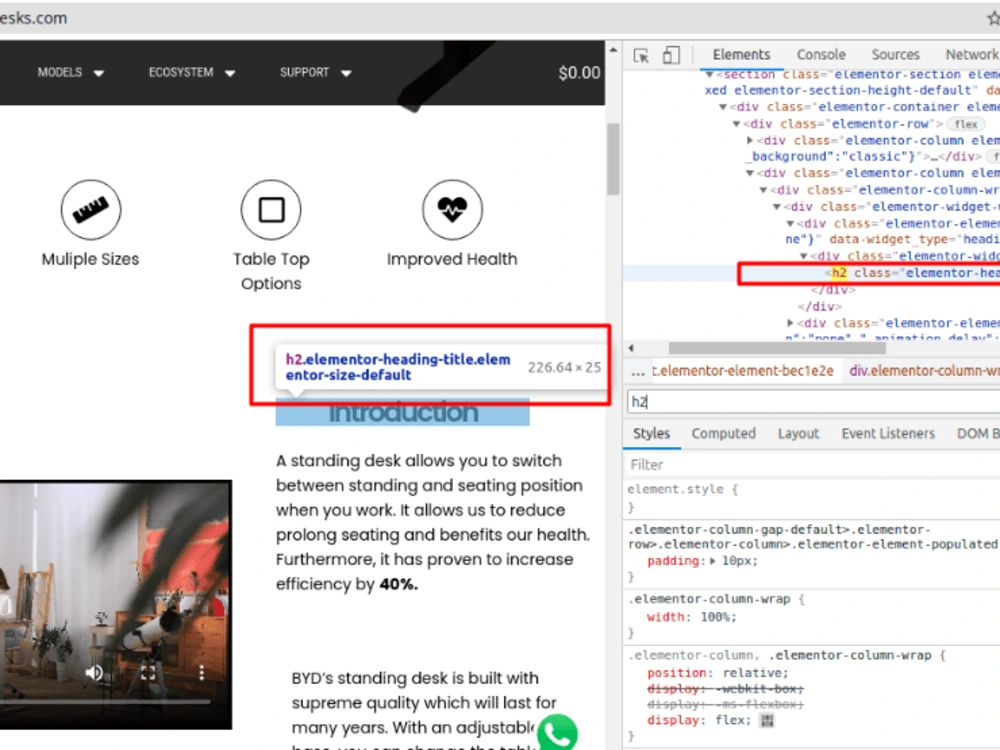
Task: Toggle the device toolbar icon
Action: click(671, 55)
